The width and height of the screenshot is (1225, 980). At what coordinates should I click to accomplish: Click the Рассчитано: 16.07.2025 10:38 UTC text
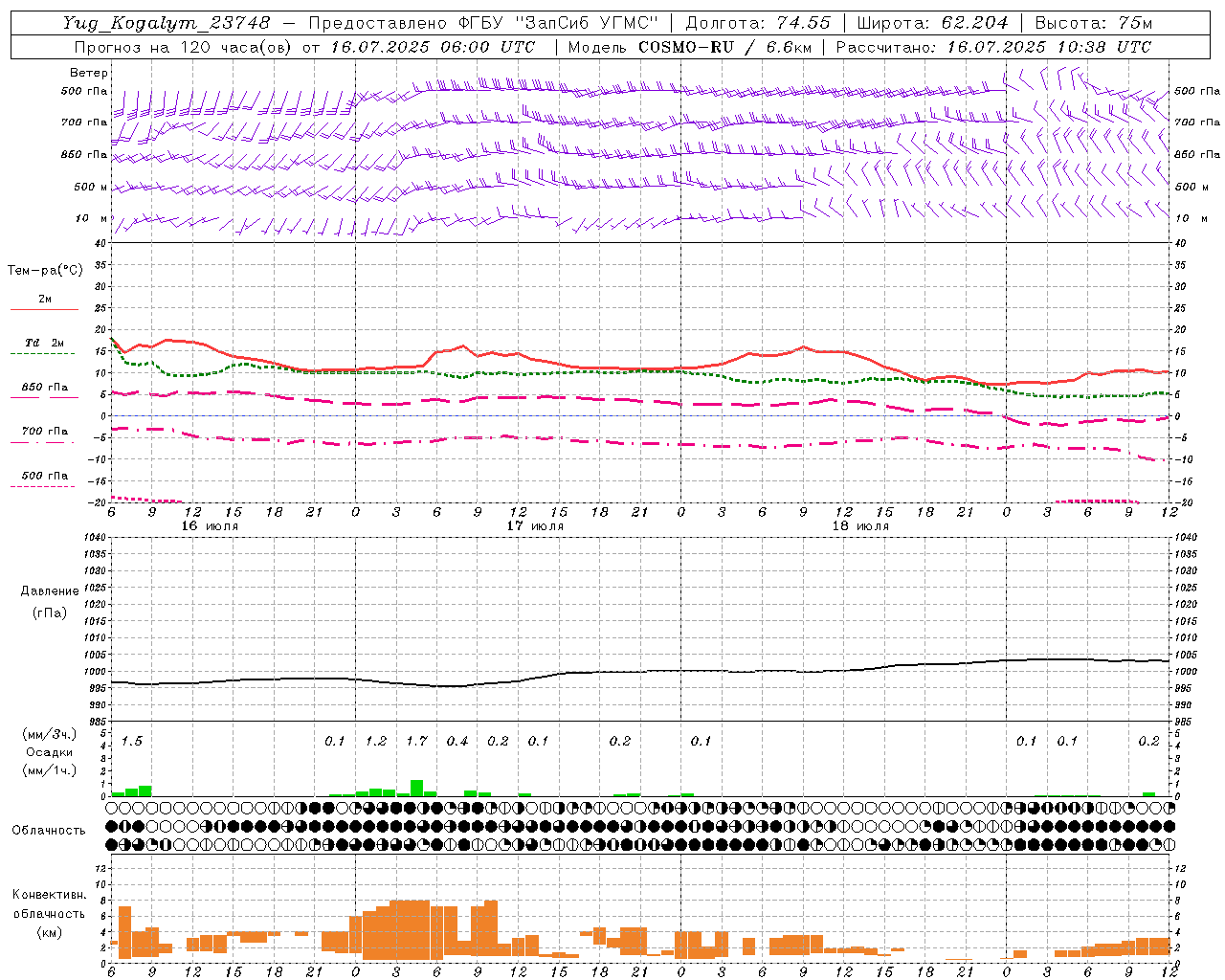(993, 47)
